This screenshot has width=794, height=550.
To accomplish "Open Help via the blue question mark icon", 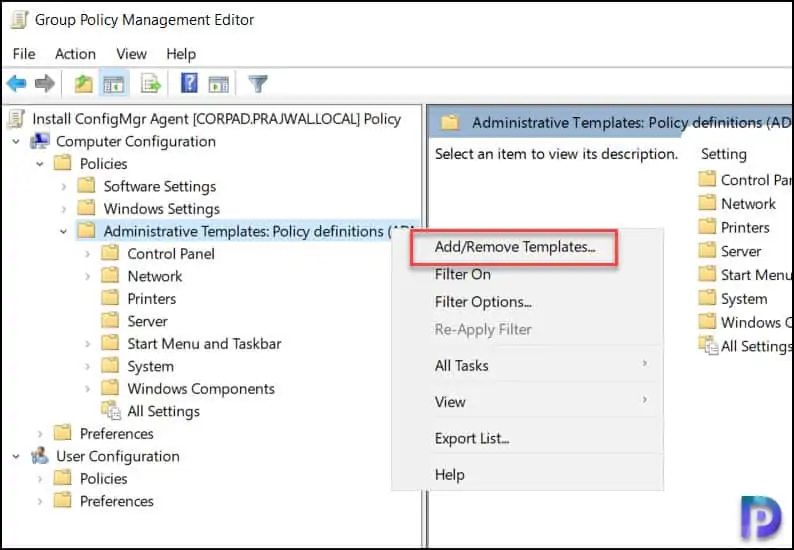I will pos(189,84).
